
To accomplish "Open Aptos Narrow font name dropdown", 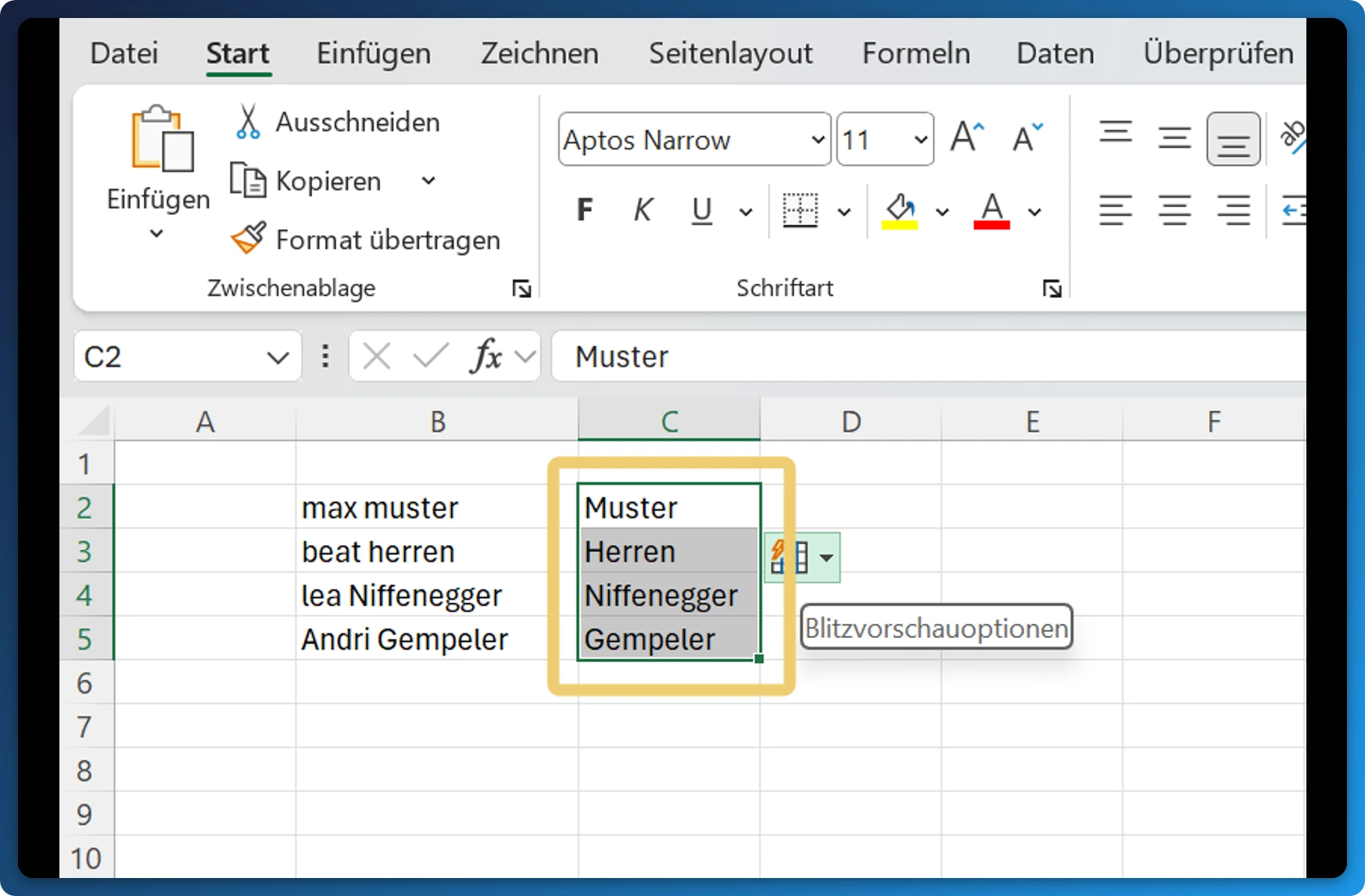I will coord(818,140).
